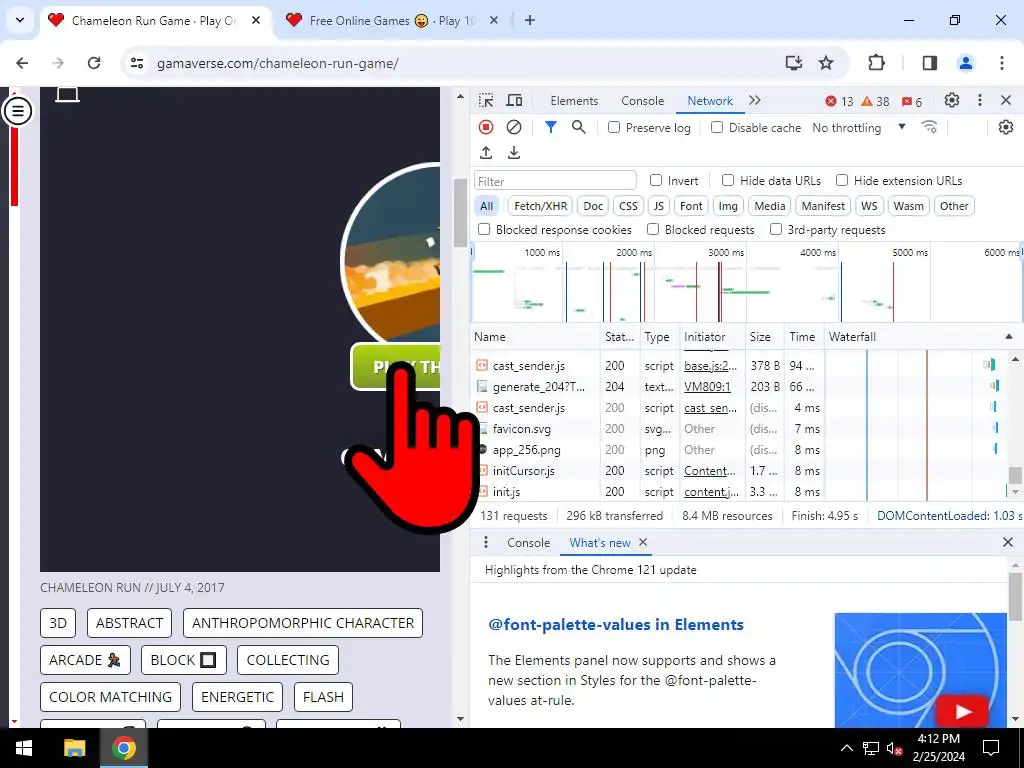Viewport: 1024px width, 768px height.
Task: Open File Explorer from taskbar
Action: tap(74, 748)
